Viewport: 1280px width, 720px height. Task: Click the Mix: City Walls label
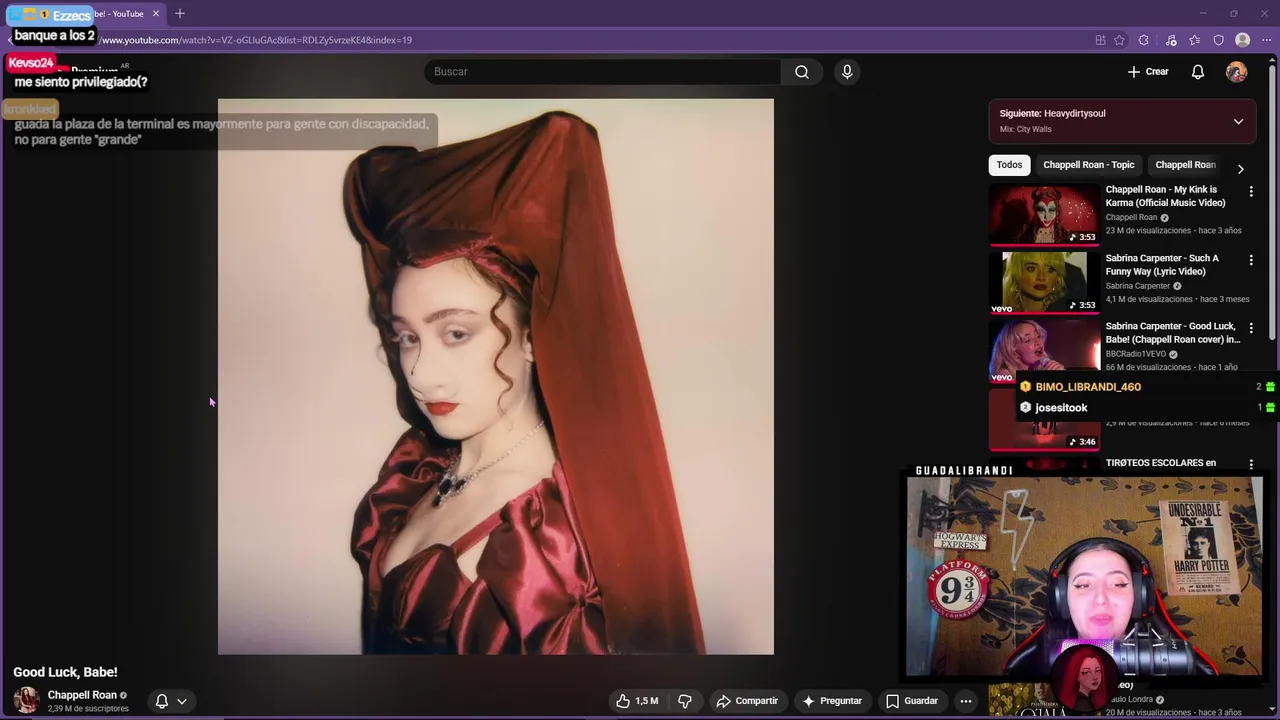coord(1026,129)
